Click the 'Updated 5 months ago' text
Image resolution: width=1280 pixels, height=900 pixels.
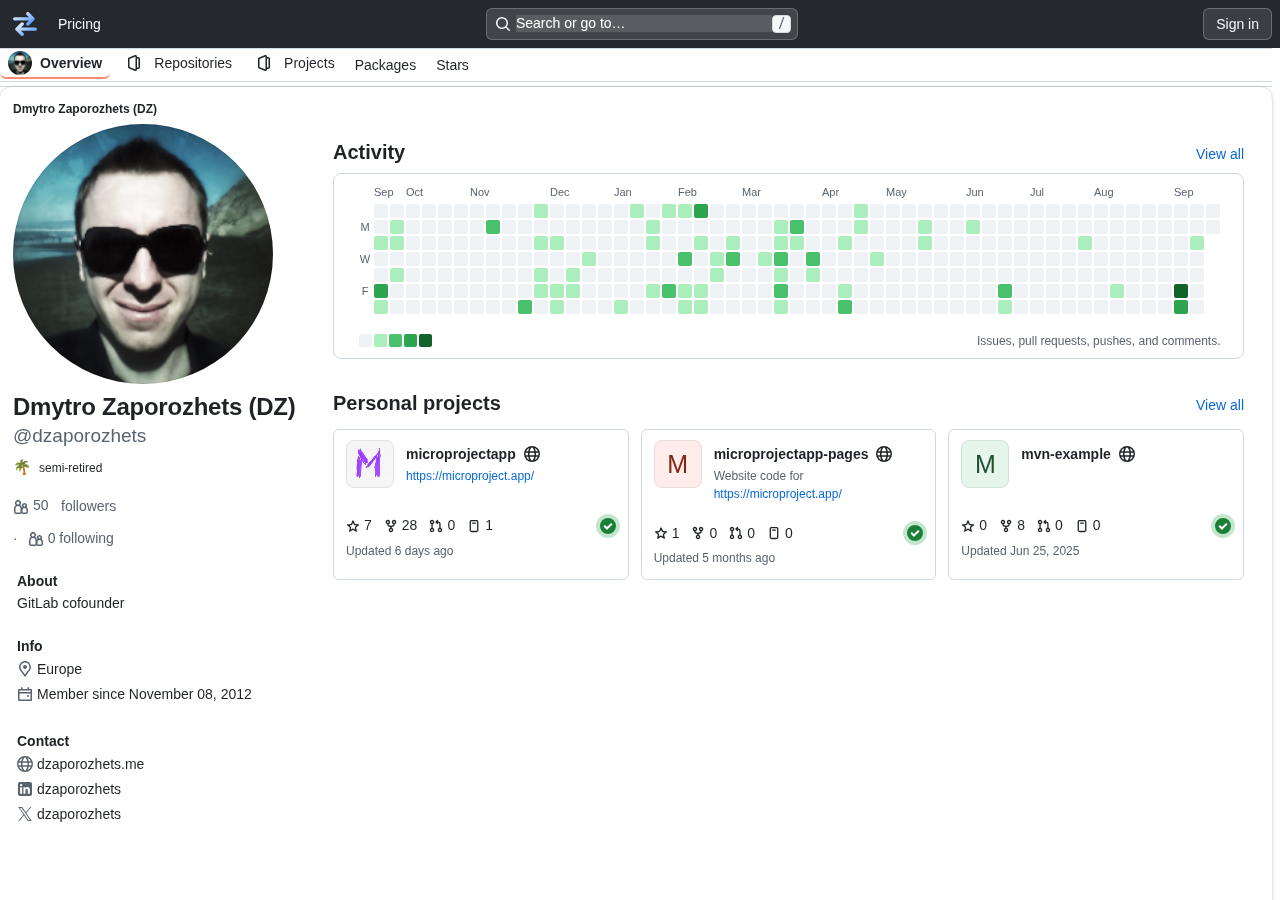714,558
